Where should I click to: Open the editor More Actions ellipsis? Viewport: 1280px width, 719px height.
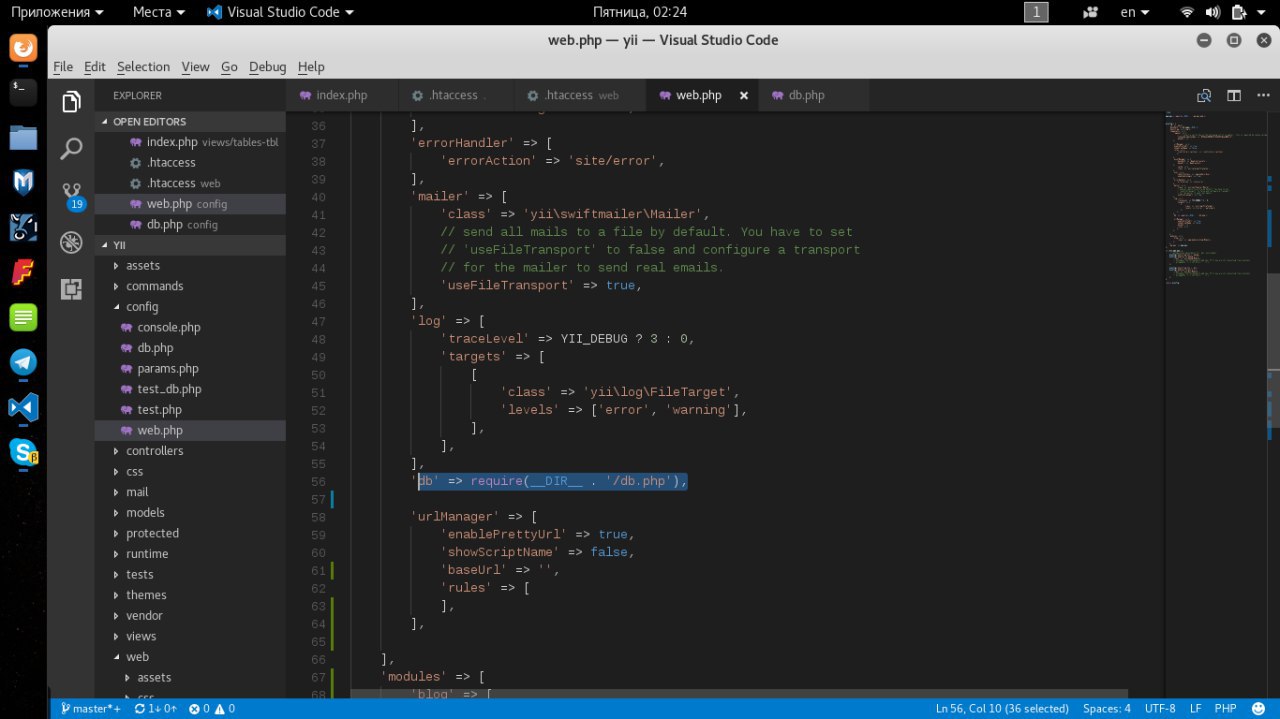pos(1261,96)
